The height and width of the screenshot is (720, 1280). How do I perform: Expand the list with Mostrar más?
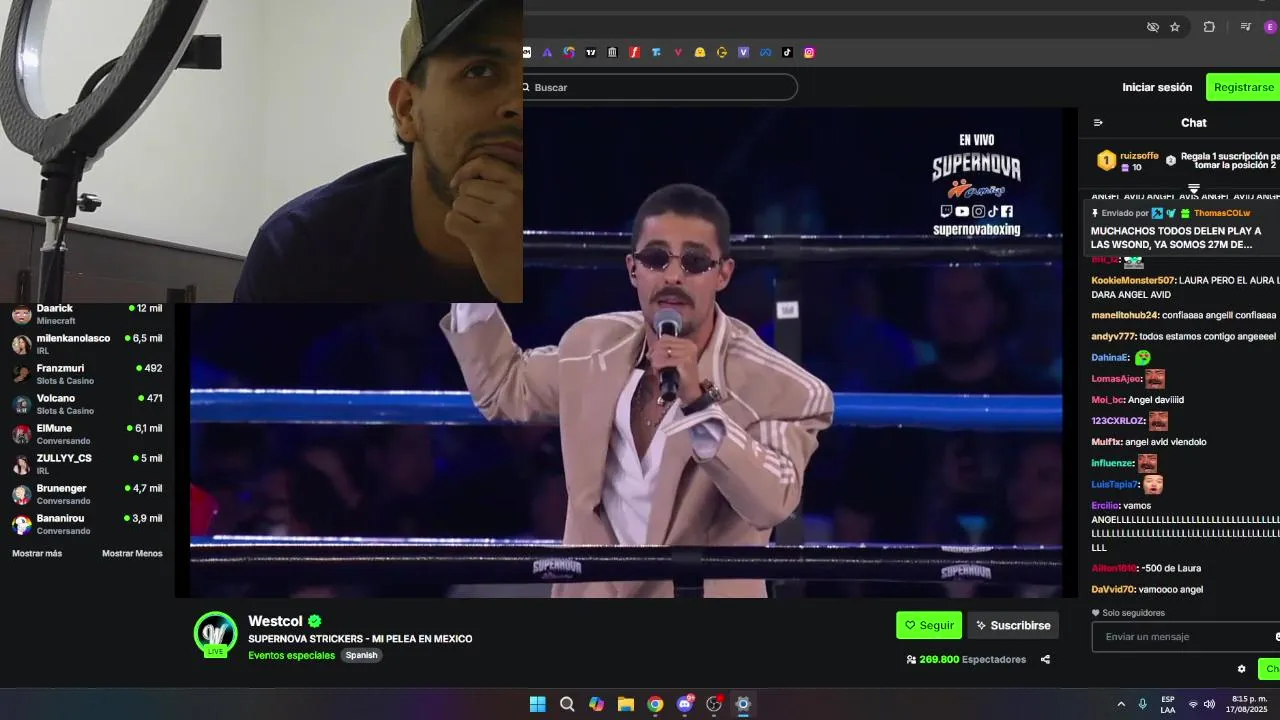(37, 553)
